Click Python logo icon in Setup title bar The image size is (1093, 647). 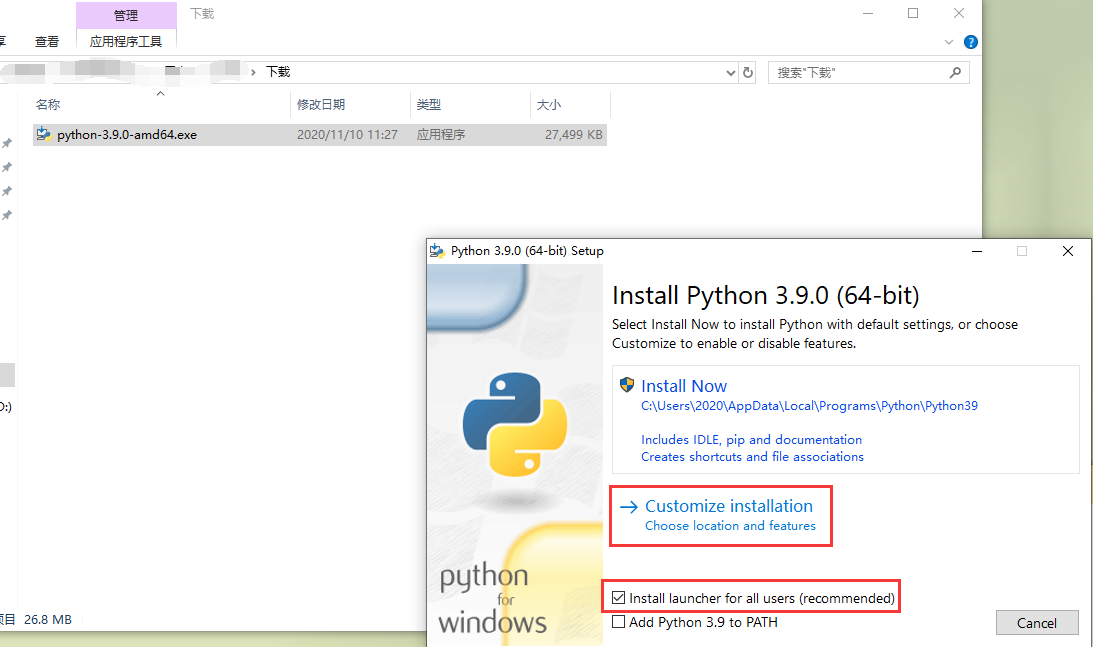pos(437,251)
